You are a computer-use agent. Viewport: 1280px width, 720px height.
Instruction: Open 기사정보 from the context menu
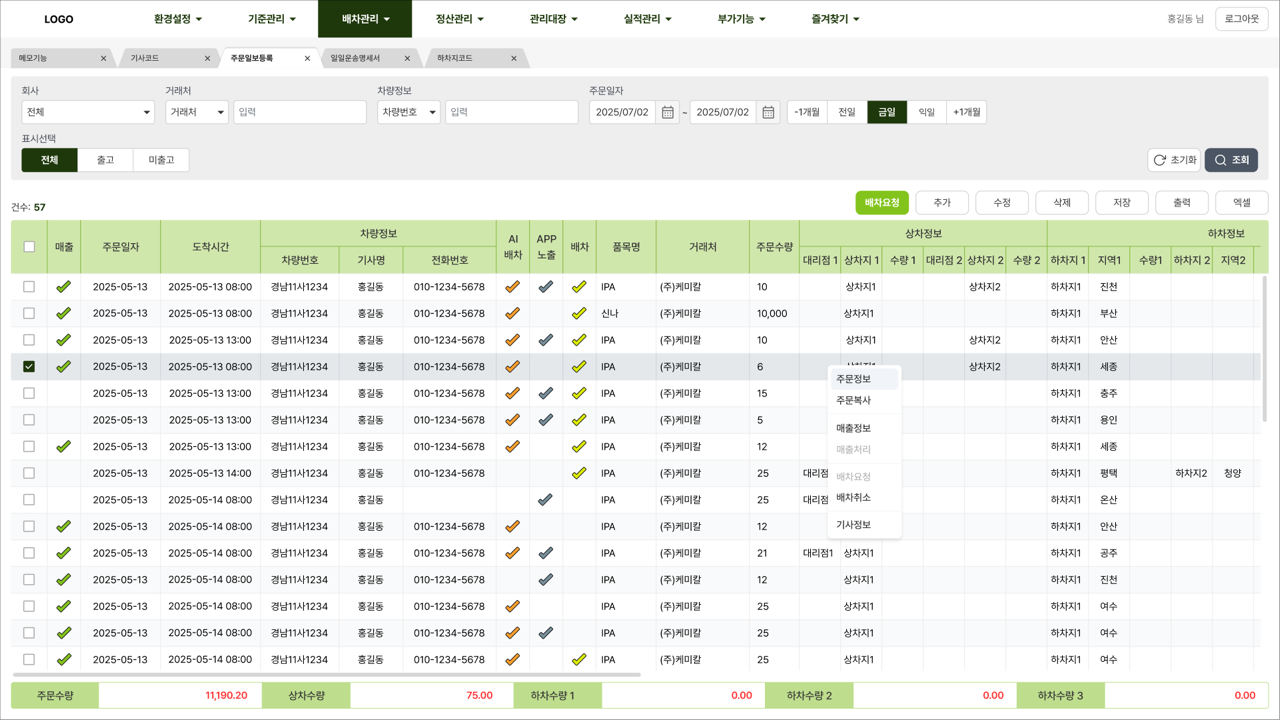[x=864, y=525]
